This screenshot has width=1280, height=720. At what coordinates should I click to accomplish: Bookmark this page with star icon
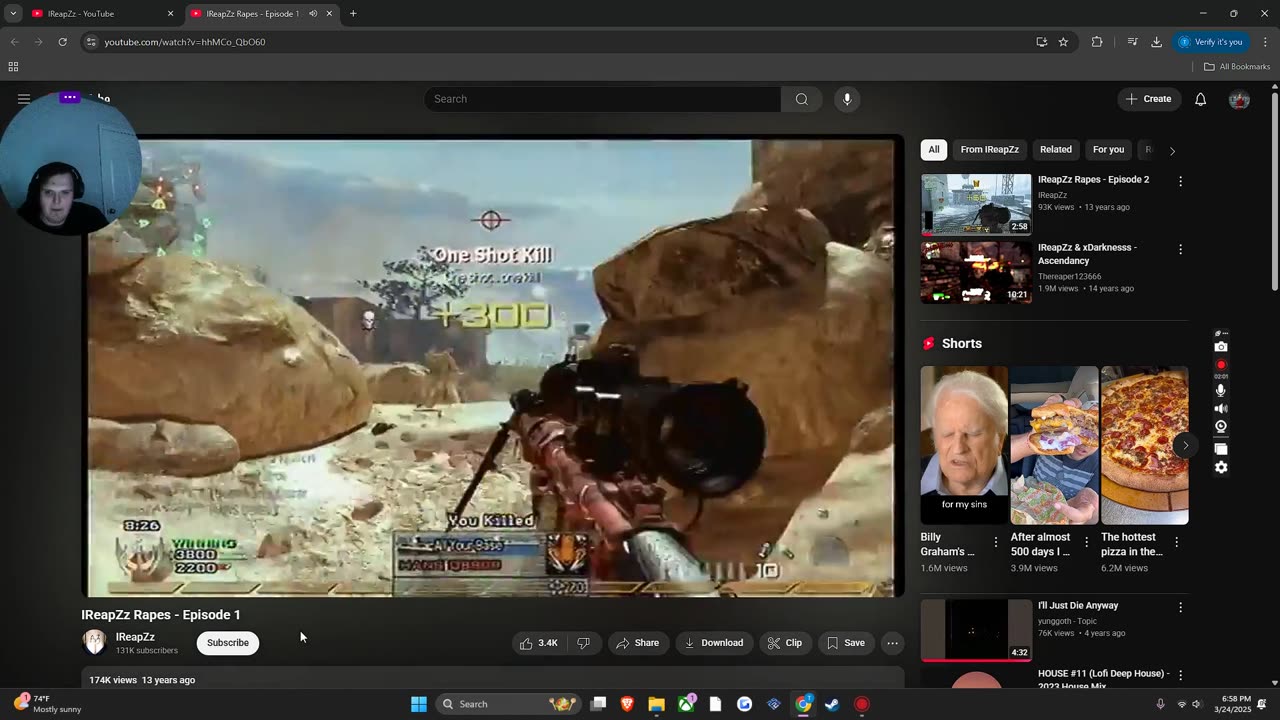1063,42
